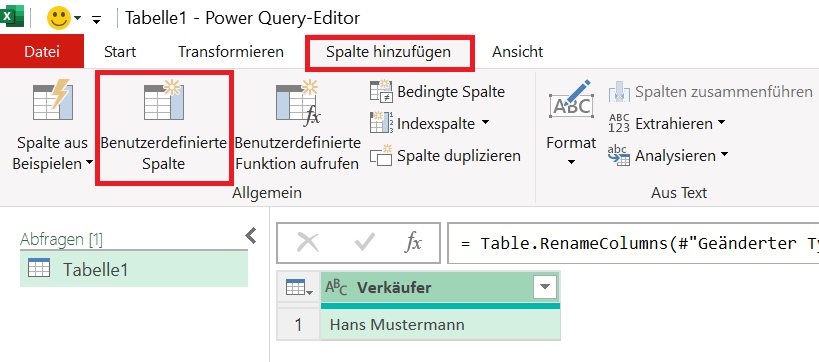Add a Bedingte Spalte
The width and height of the screenshot is (819, 362).
(437, 92)
